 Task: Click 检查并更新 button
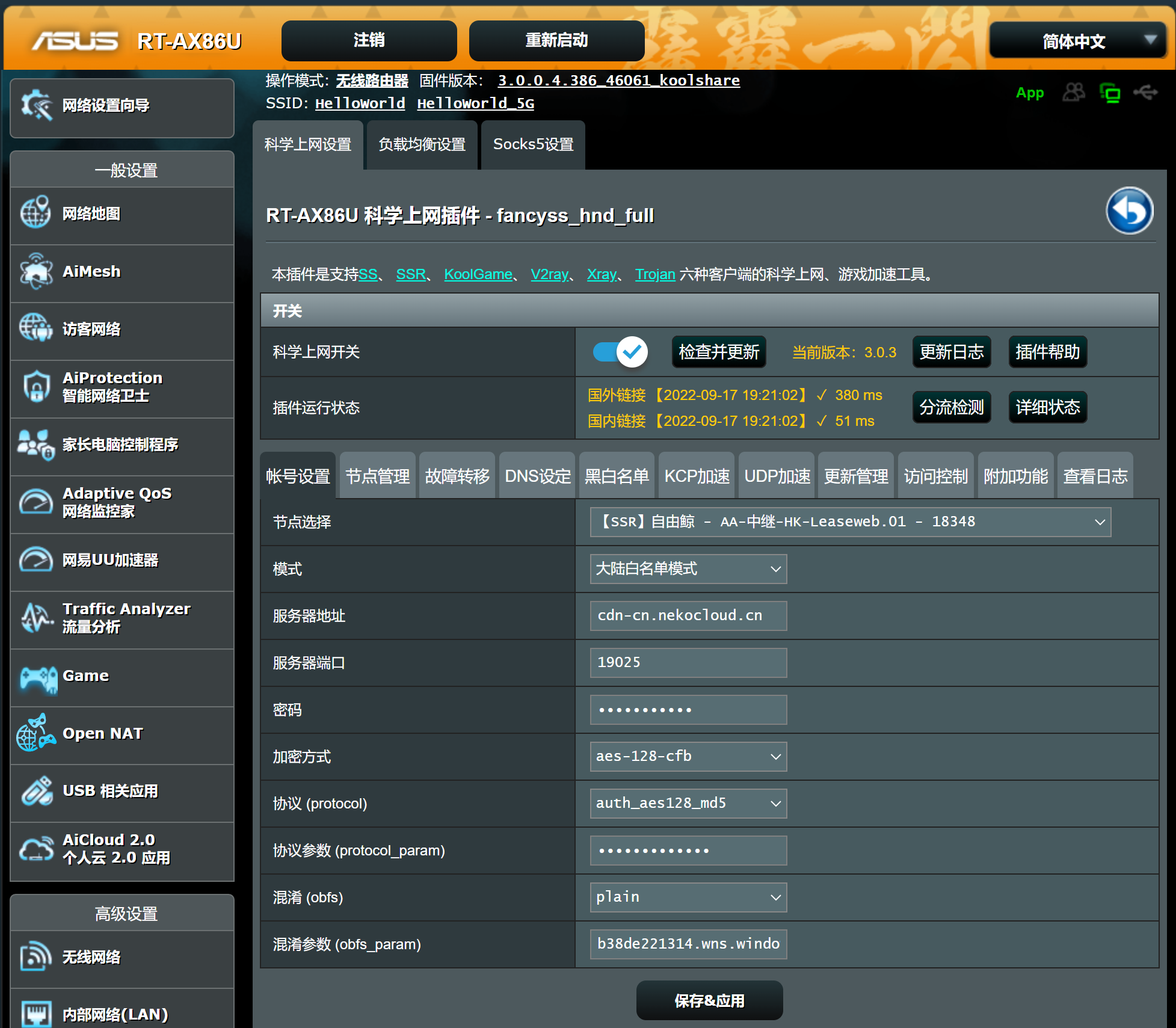coord(719,352)
